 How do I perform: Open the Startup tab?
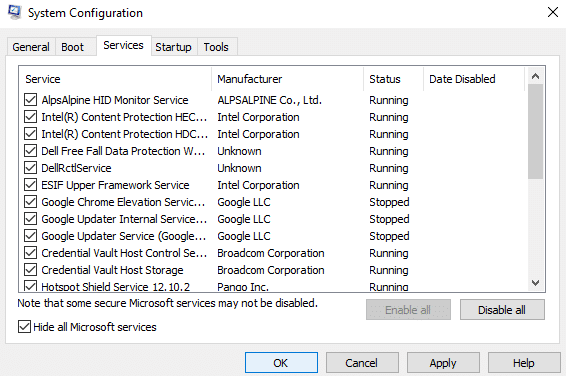tap(174, 47)
